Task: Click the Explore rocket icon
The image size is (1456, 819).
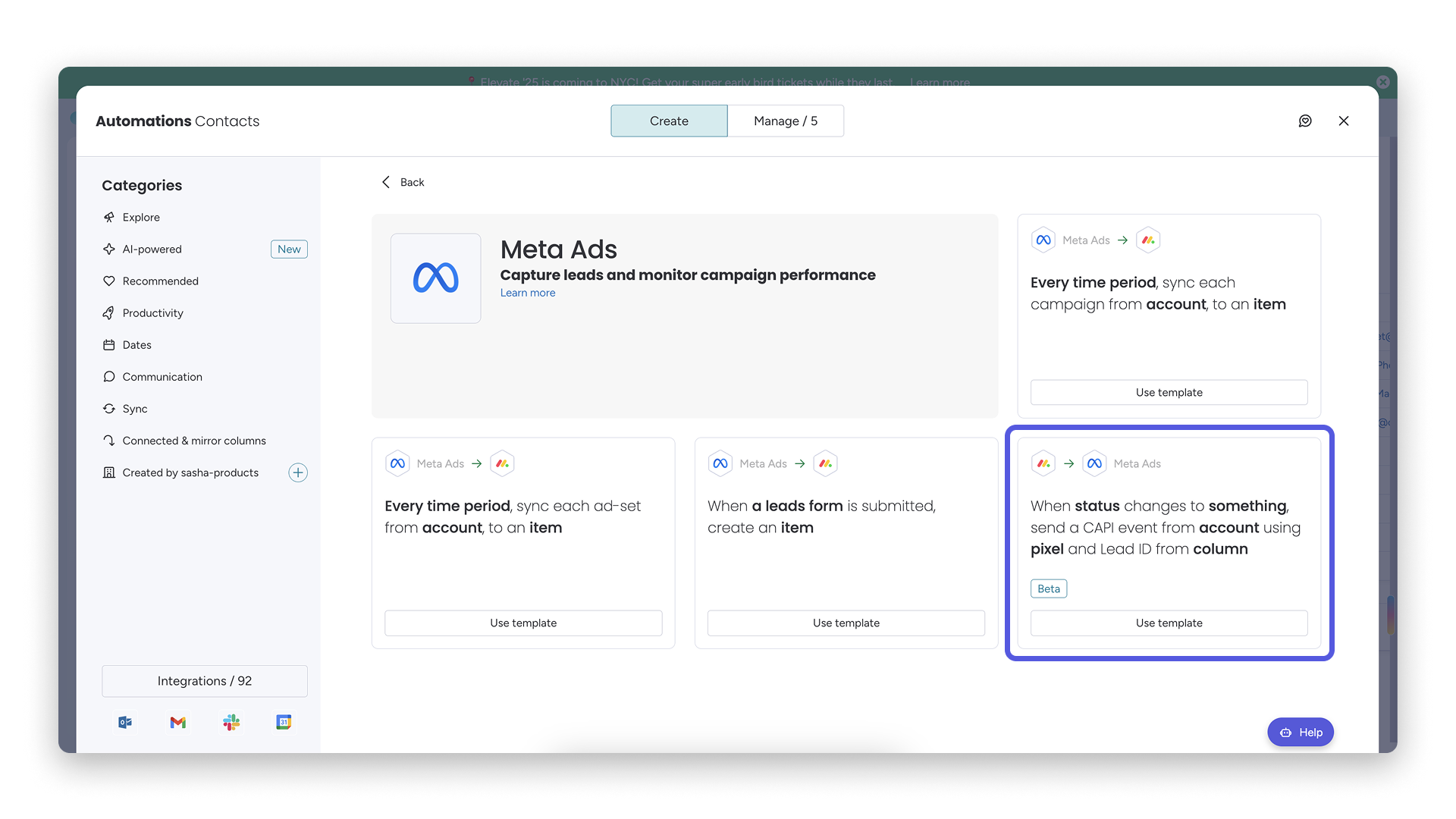Action: [109, 217]
